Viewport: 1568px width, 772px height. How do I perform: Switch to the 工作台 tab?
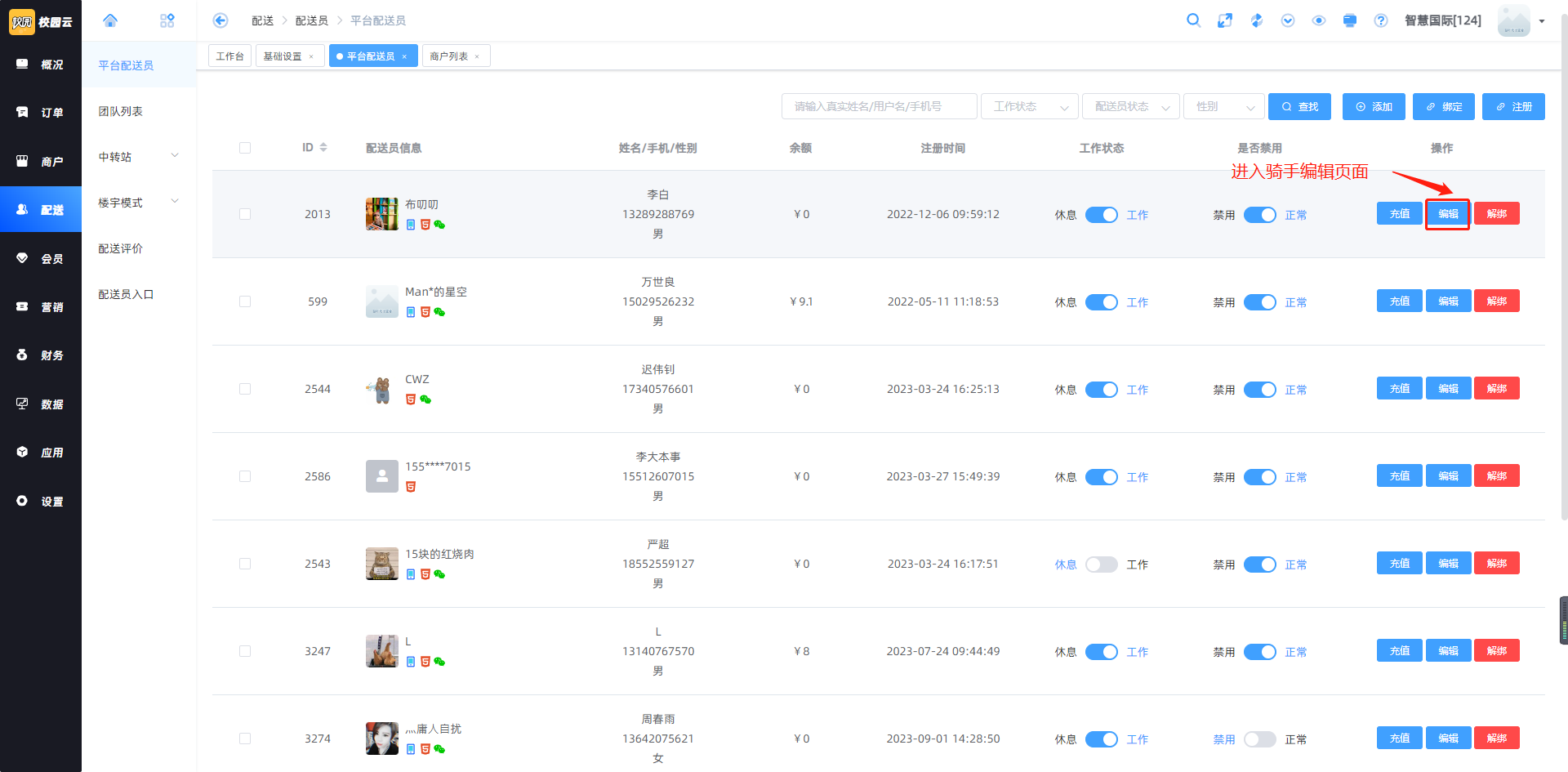pos(230,56)
